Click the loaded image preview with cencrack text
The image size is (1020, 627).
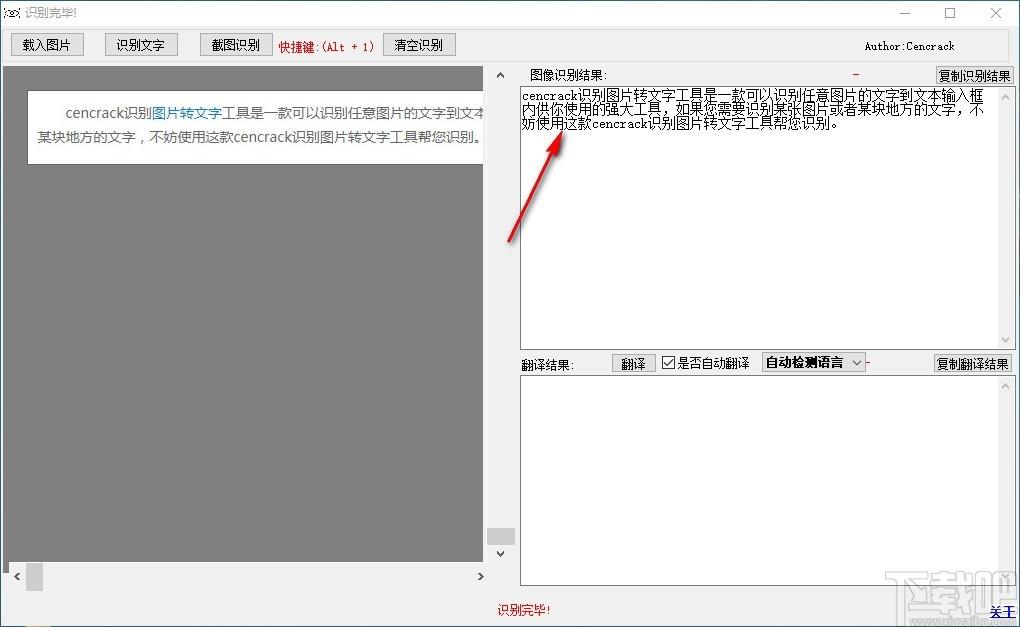pos(256,125)
